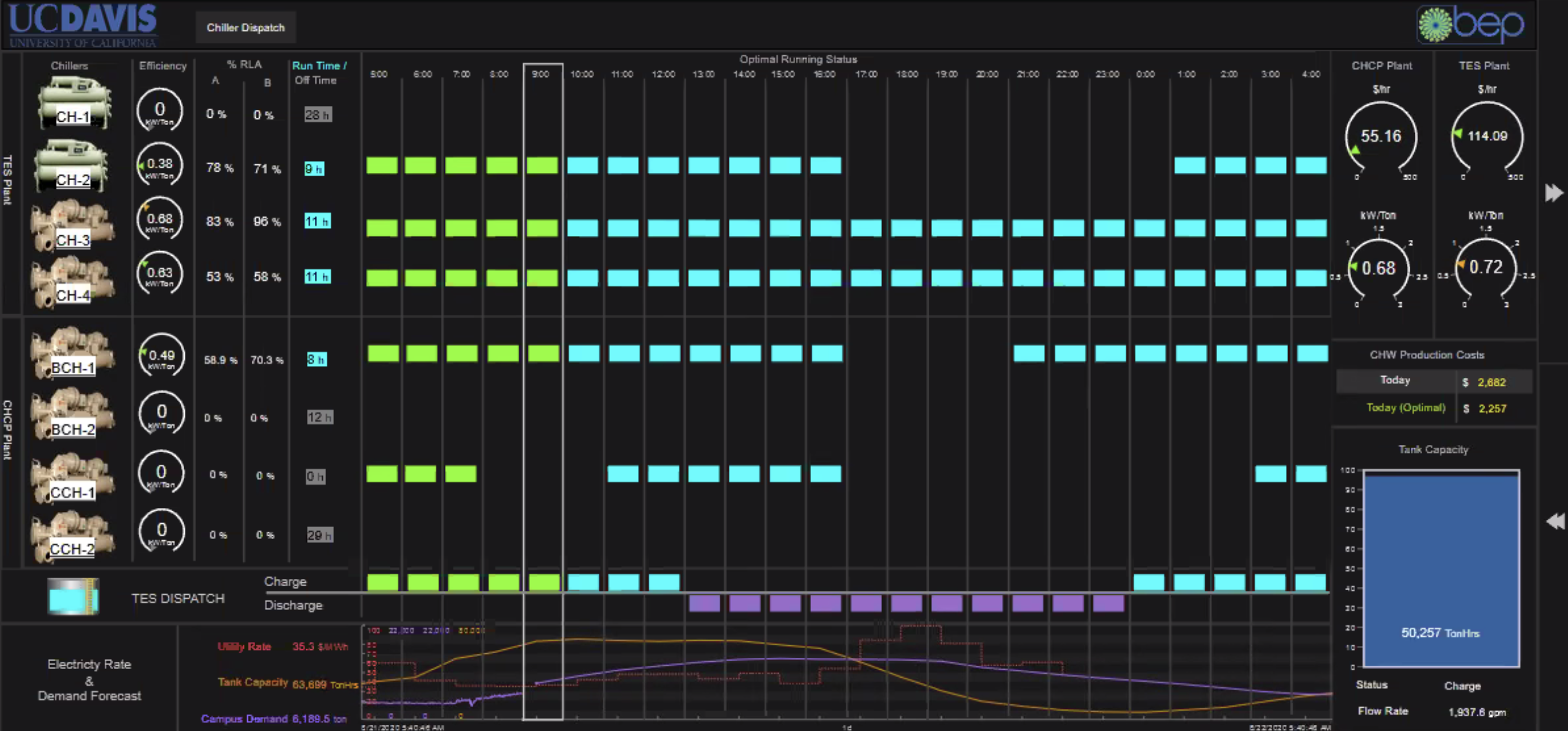Click BCH-2 off time 12 h indicator
Viewport: 1568px width, 731px height.
(319, 417)
